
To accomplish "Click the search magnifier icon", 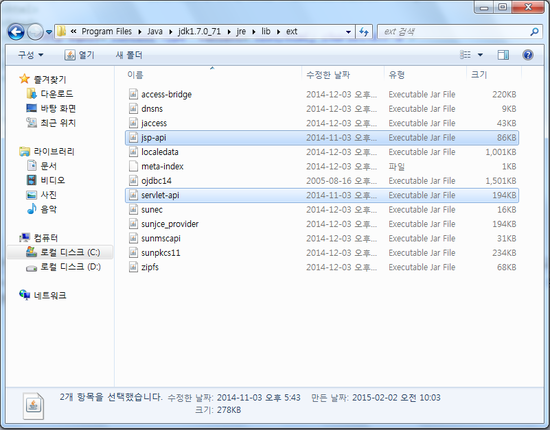I will [534, 32].
